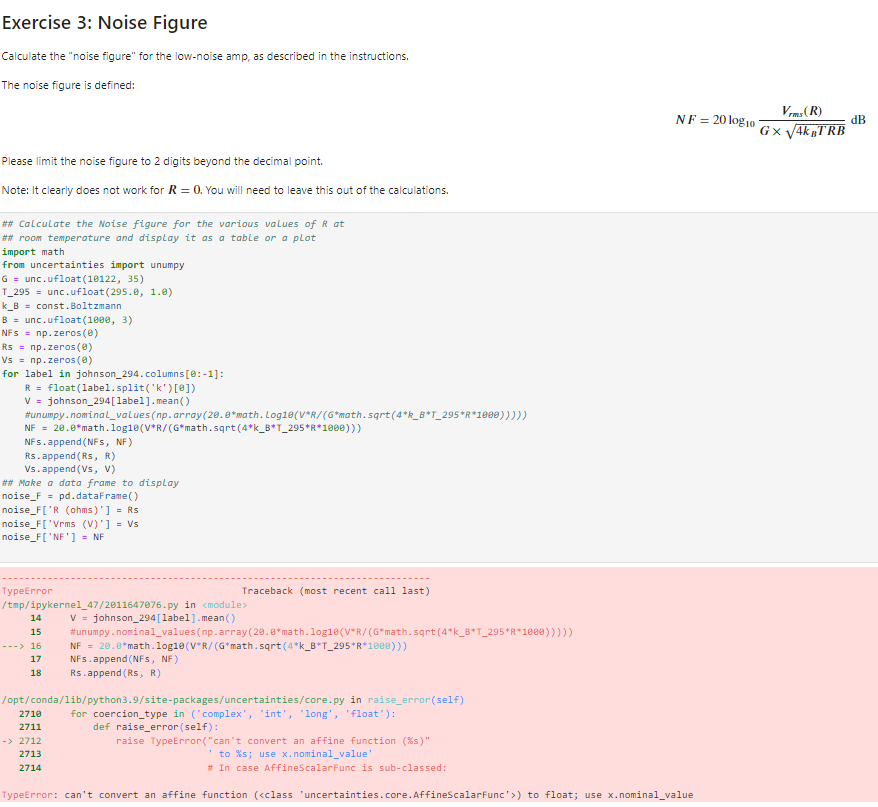Click 'Rs.append(Rs, R)' in the code cell
The height and width of the screenshot is (807, 878).
[70, 456]
